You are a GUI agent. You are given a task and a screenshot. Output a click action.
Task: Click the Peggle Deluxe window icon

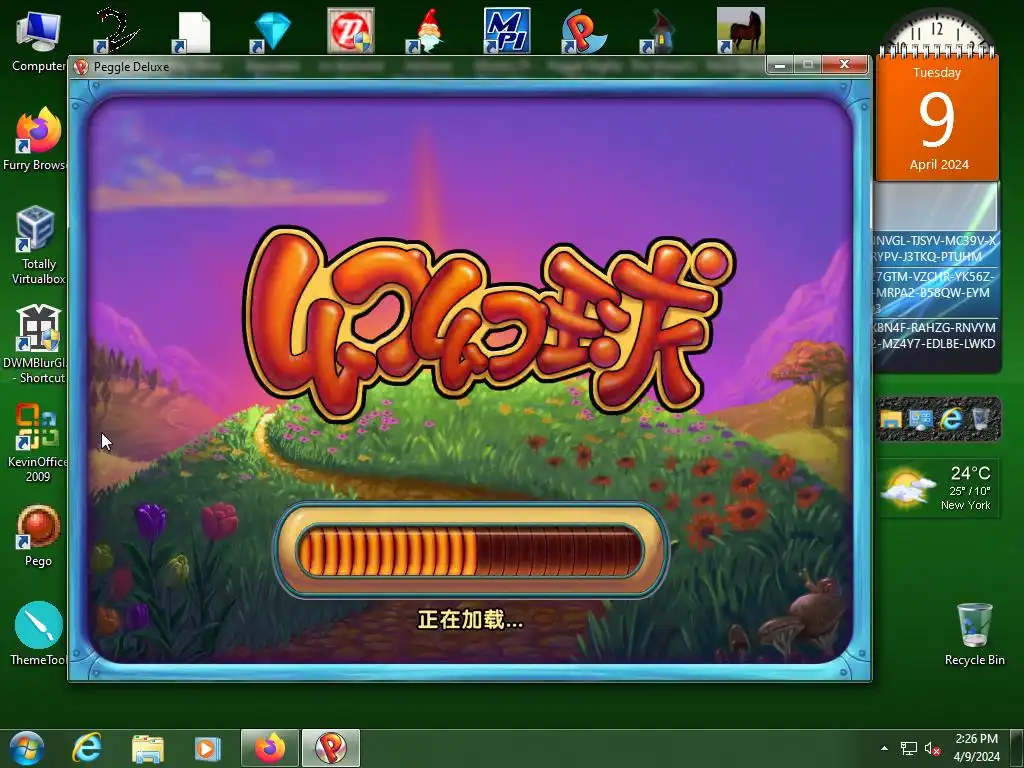81,67
